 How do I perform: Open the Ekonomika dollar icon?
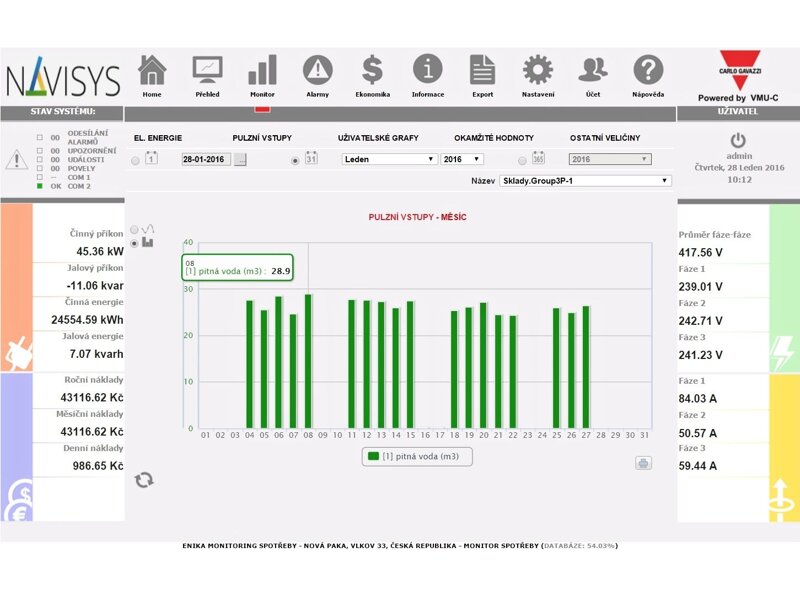(x=372, y=72)
